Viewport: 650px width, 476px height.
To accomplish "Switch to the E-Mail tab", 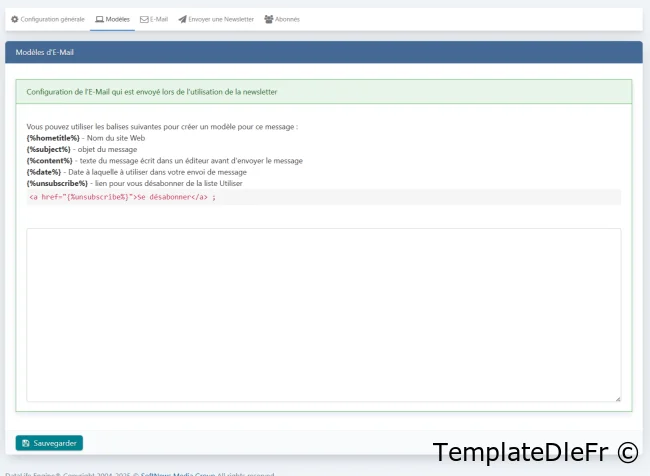I will coord(159,19).
